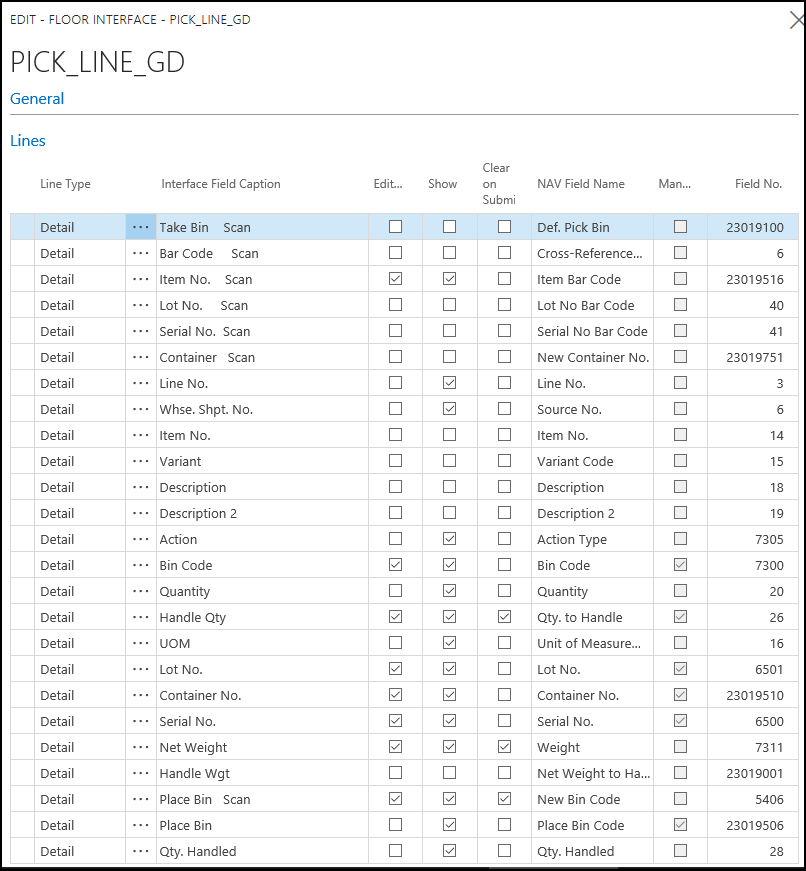Expand the General section
806x871 pixels.
coord(37,99)
